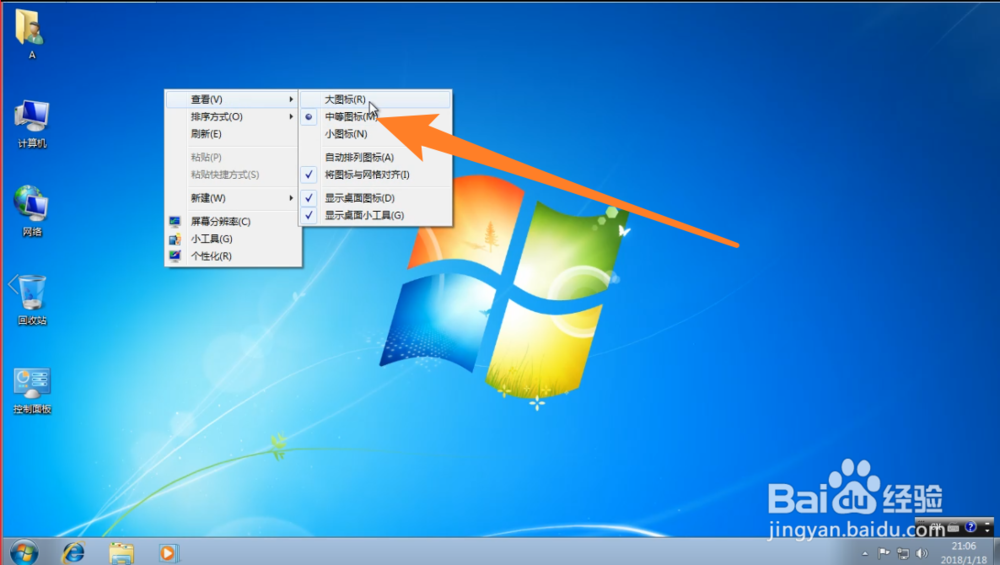Choose 小图标(N) small icons
The width and height of the screenshot is (1000, 565).
coord(376,134)
